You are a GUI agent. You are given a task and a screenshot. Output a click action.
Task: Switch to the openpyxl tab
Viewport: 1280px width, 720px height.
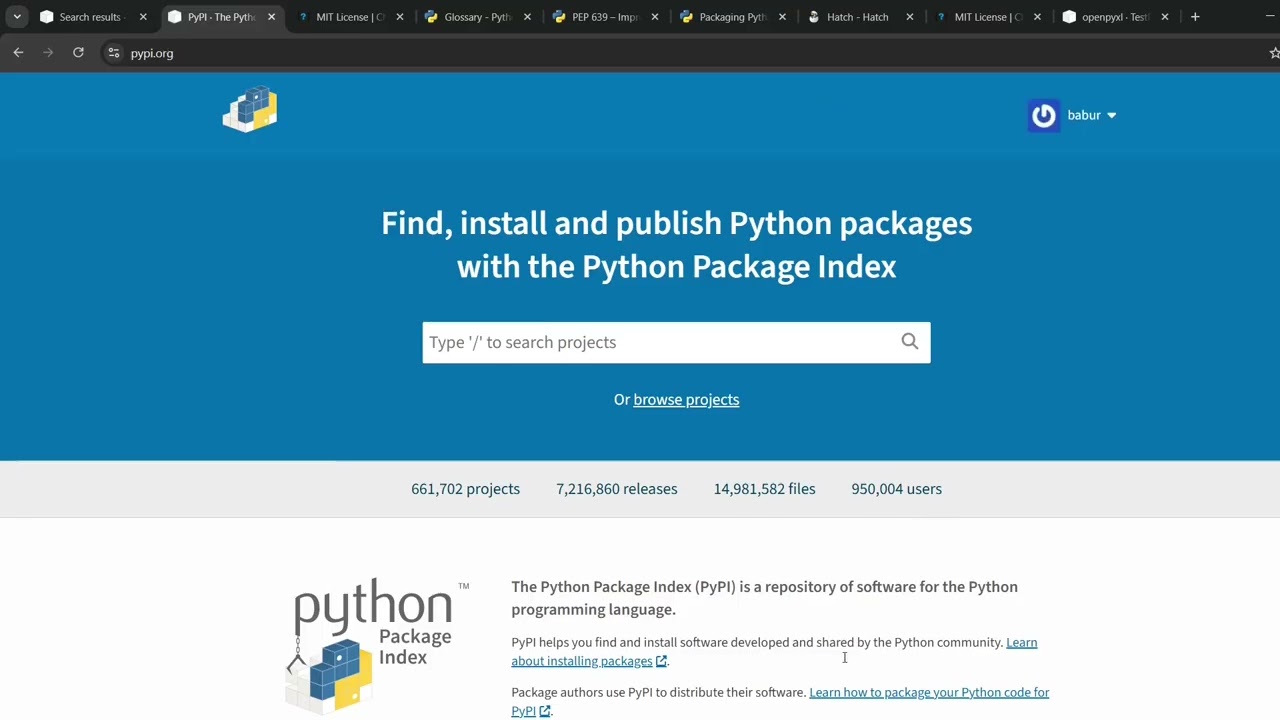1116,17
